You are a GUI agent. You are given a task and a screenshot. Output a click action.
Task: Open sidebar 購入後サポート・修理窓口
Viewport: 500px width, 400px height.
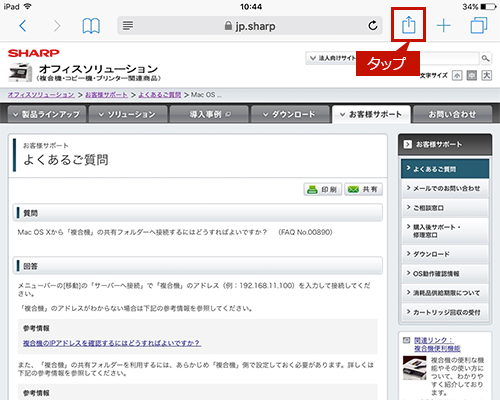pyautogui.click(x=445, y=231)
